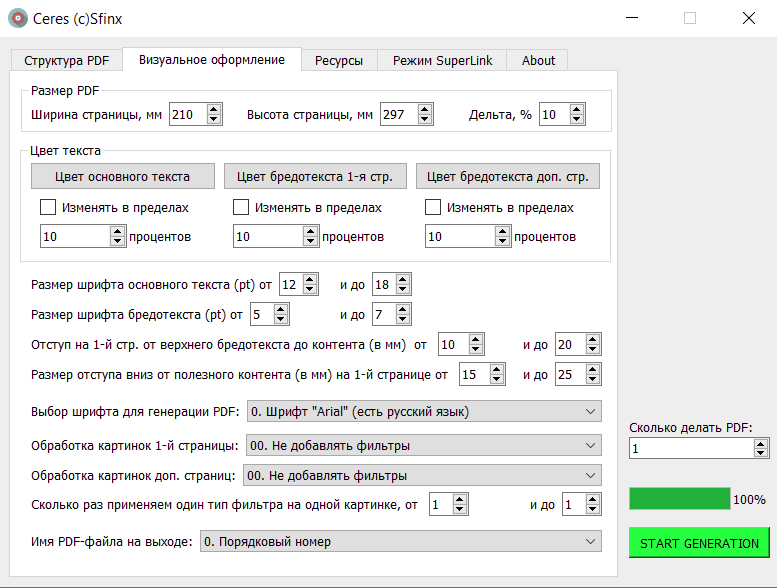Viewport: 777px width, 588px height.
Task: Increase Отступ на 1-й стр. minimum 10
Action: (476, 339)
